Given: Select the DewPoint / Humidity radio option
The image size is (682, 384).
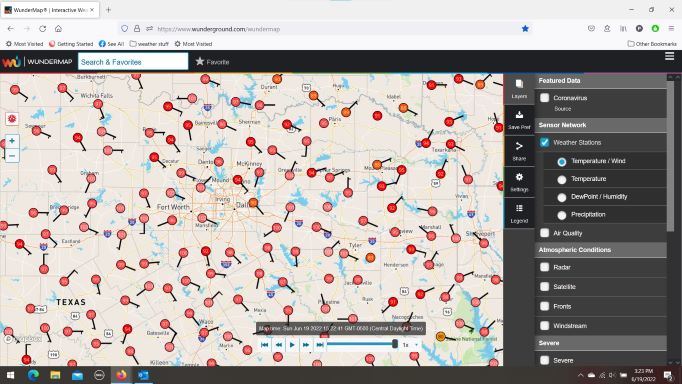Looking at the screenshot, I should [562, 197].
